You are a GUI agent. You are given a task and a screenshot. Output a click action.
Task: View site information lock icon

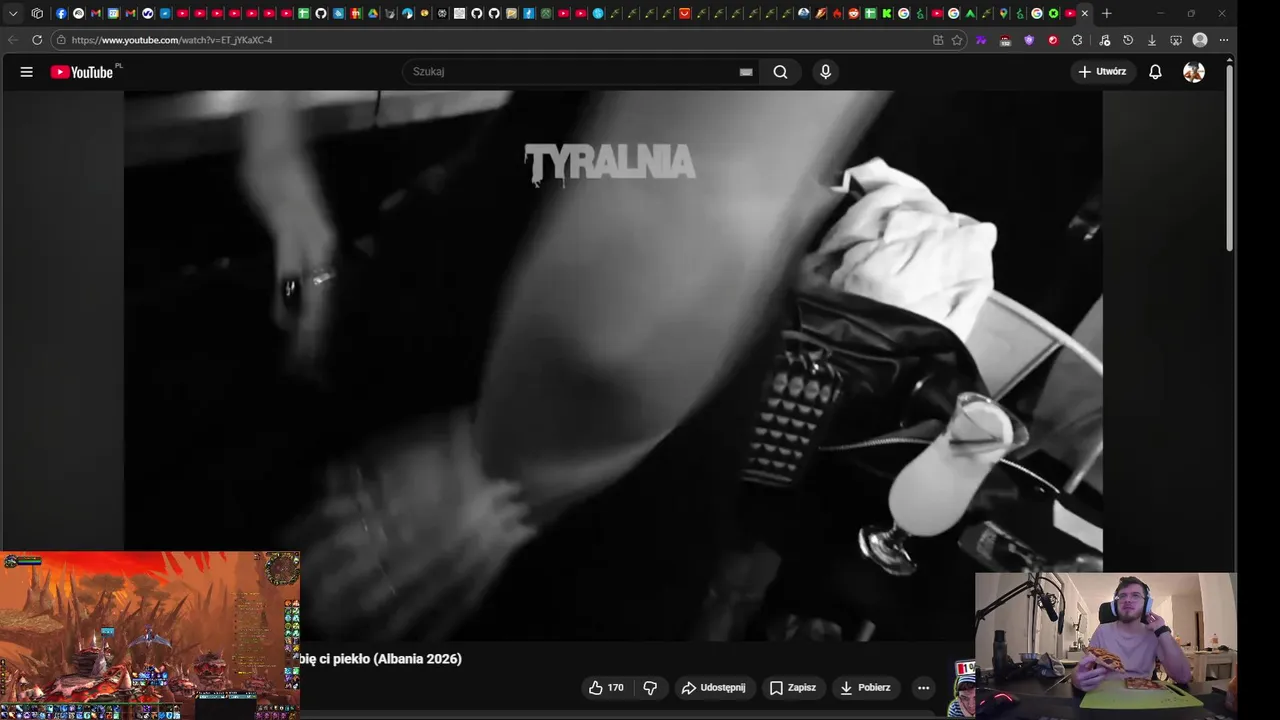click(61, 40)
